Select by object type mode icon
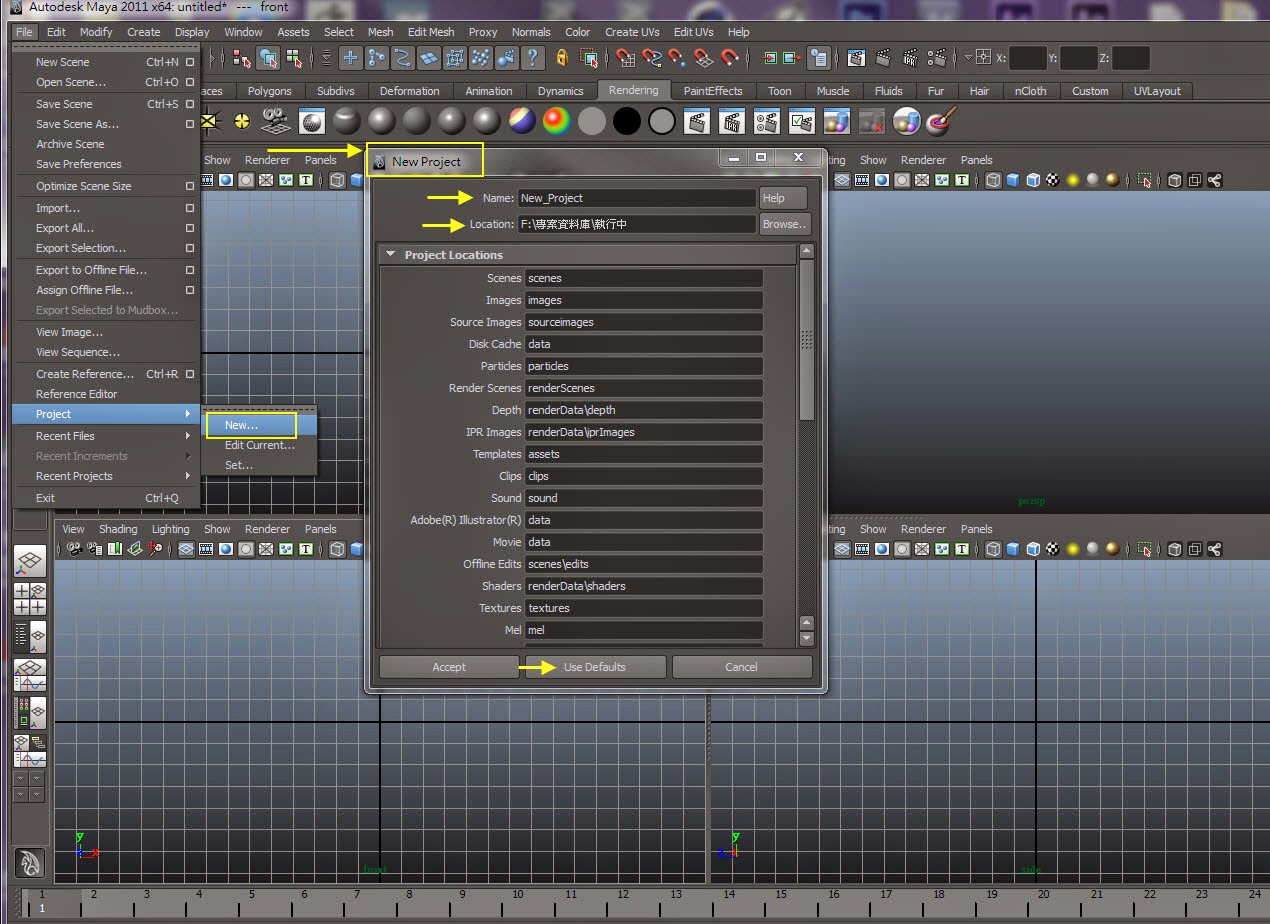 [268, 58]
